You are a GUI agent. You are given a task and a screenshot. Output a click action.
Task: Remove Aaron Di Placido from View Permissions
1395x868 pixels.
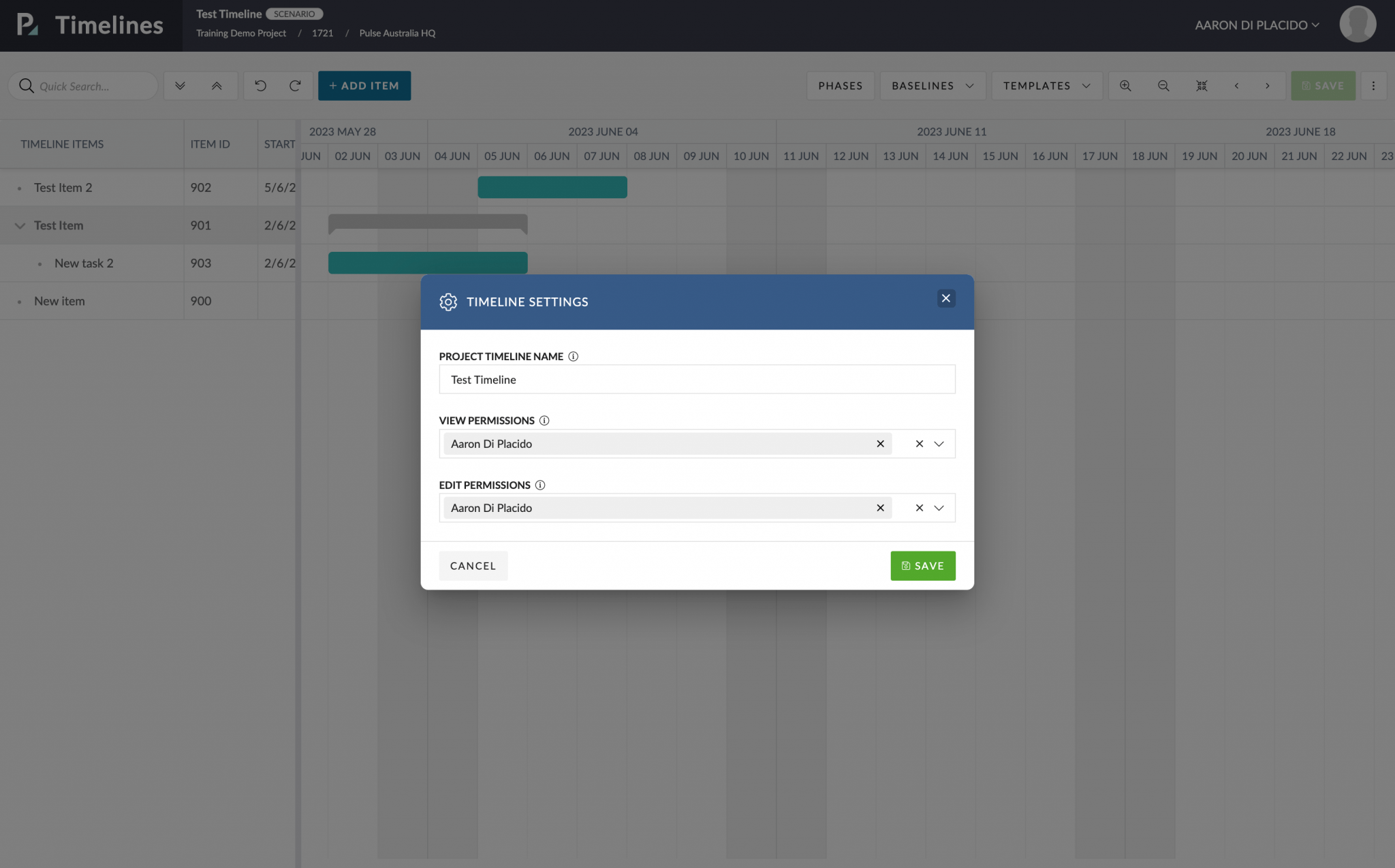[879, 443]
